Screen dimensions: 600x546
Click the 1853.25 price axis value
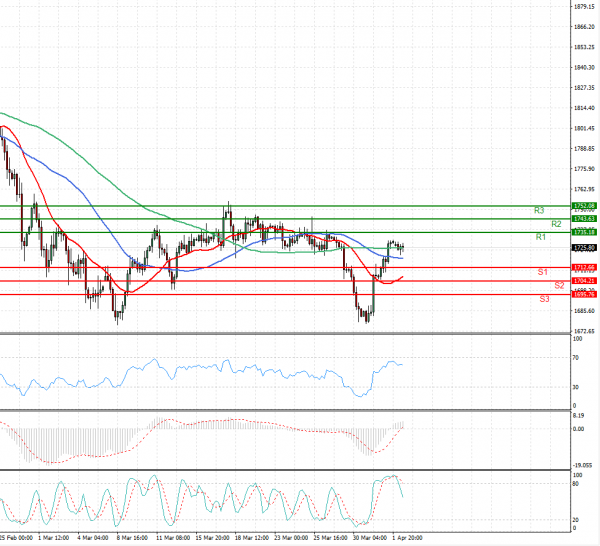click(584, 47)
